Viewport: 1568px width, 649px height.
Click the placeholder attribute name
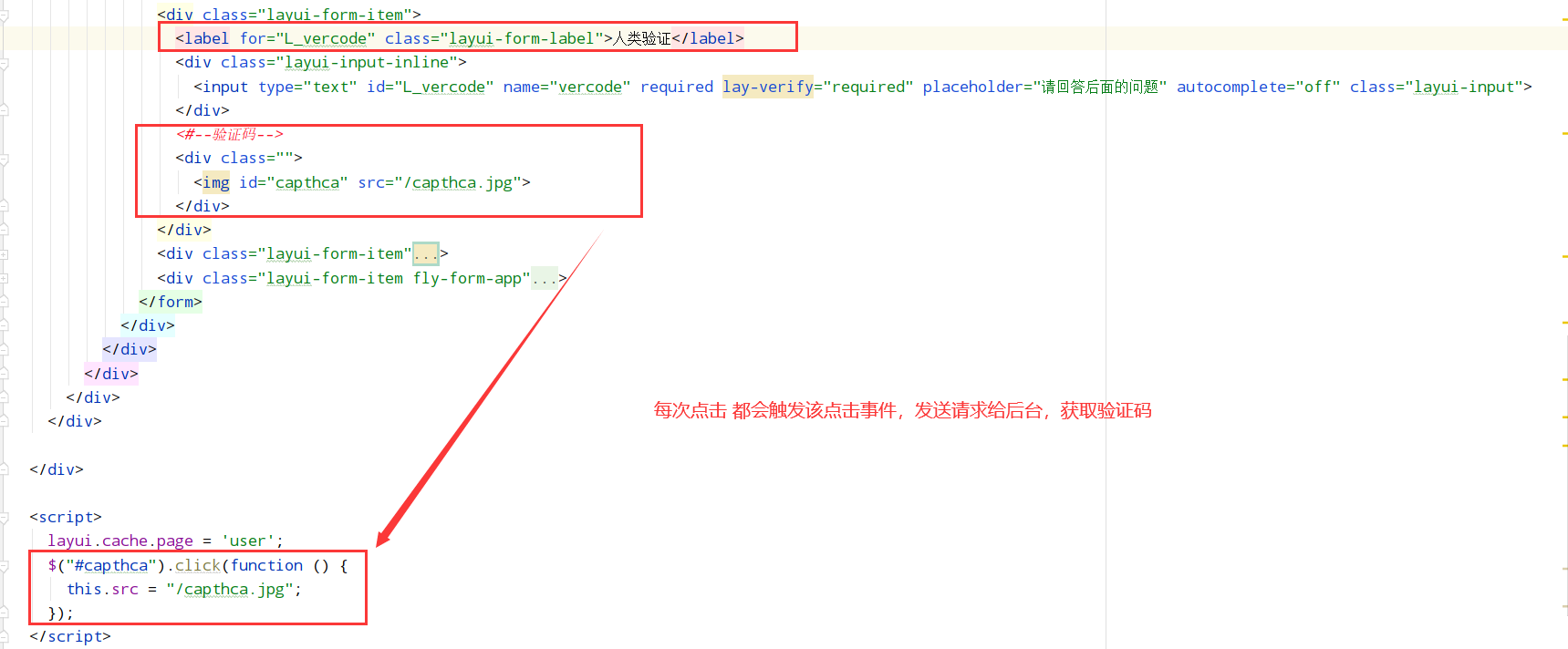pos(972,87)
